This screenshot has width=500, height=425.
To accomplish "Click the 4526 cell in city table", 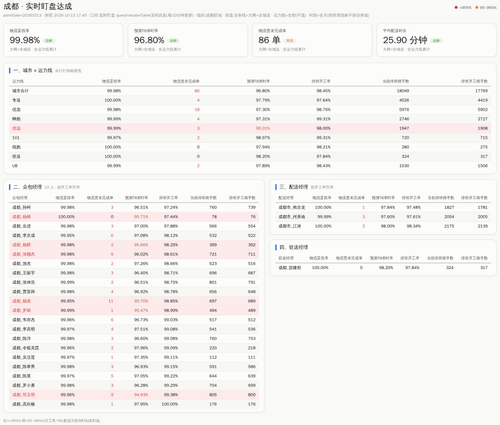I will pos(404,100).
